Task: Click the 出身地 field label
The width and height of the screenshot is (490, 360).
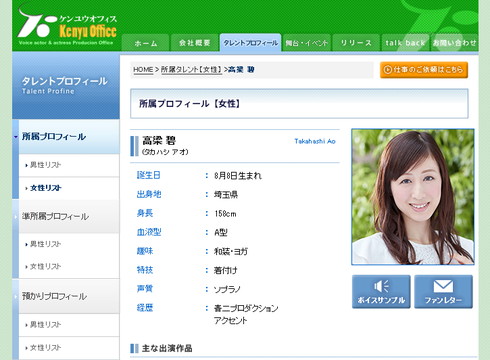Action: coord(149,194)
